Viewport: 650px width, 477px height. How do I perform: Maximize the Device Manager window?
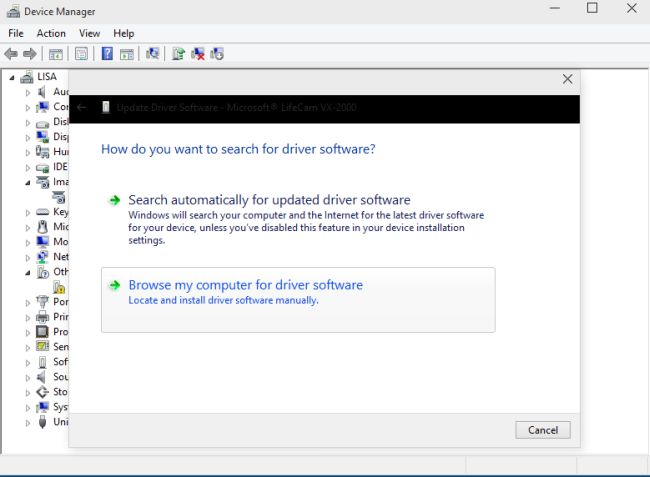coord(592,8)
